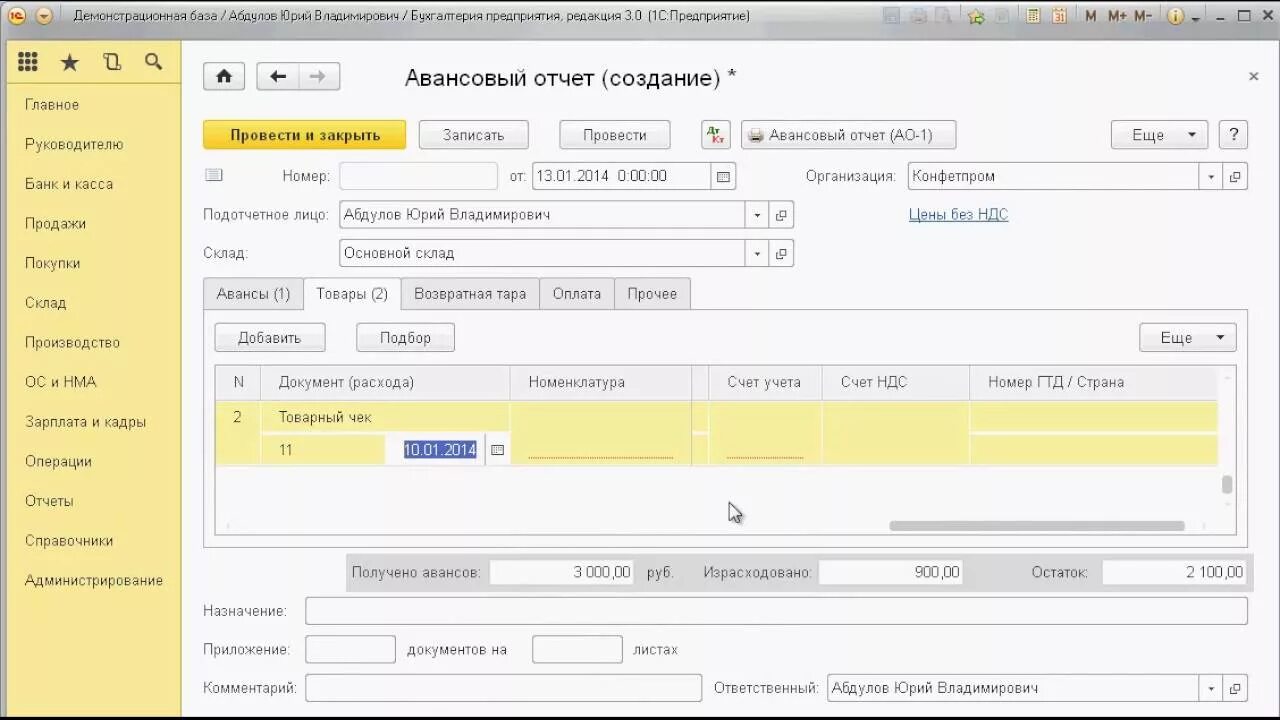Click Провести и закрыть button
This screenshot has width=1280, height=720.
pyautogui.click(x=305, y=135)
